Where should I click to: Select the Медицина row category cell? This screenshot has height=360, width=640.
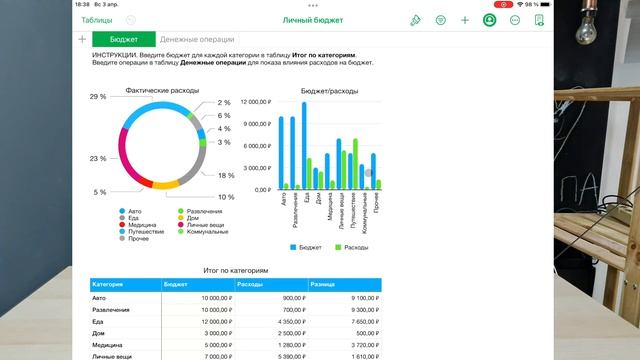[126, 345]
